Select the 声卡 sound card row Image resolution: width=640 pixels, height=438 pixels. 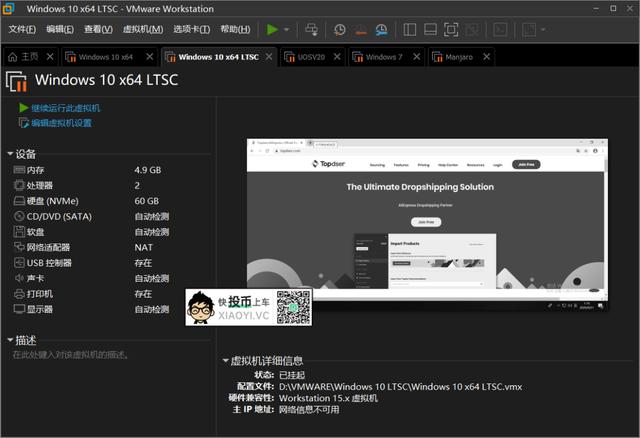pos(110,278)
